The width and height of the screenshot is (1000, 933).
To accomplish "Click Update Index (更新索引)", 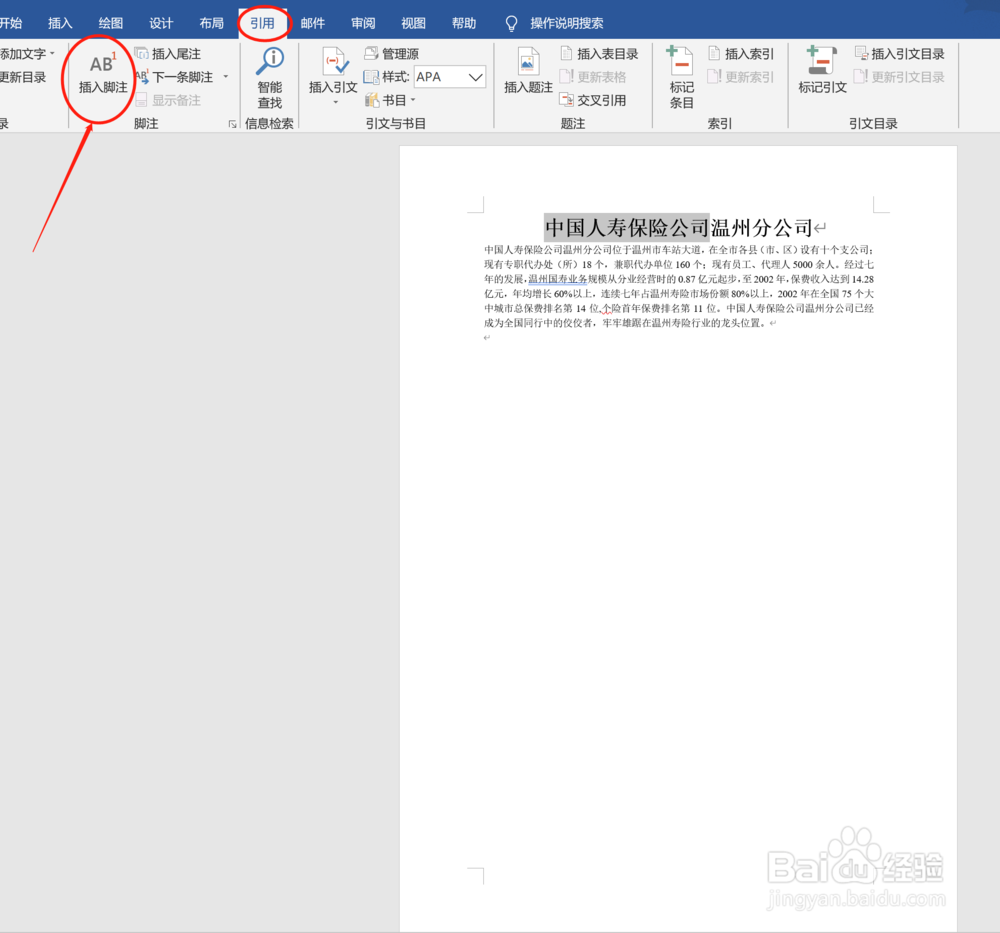I will tap(741, 77).
